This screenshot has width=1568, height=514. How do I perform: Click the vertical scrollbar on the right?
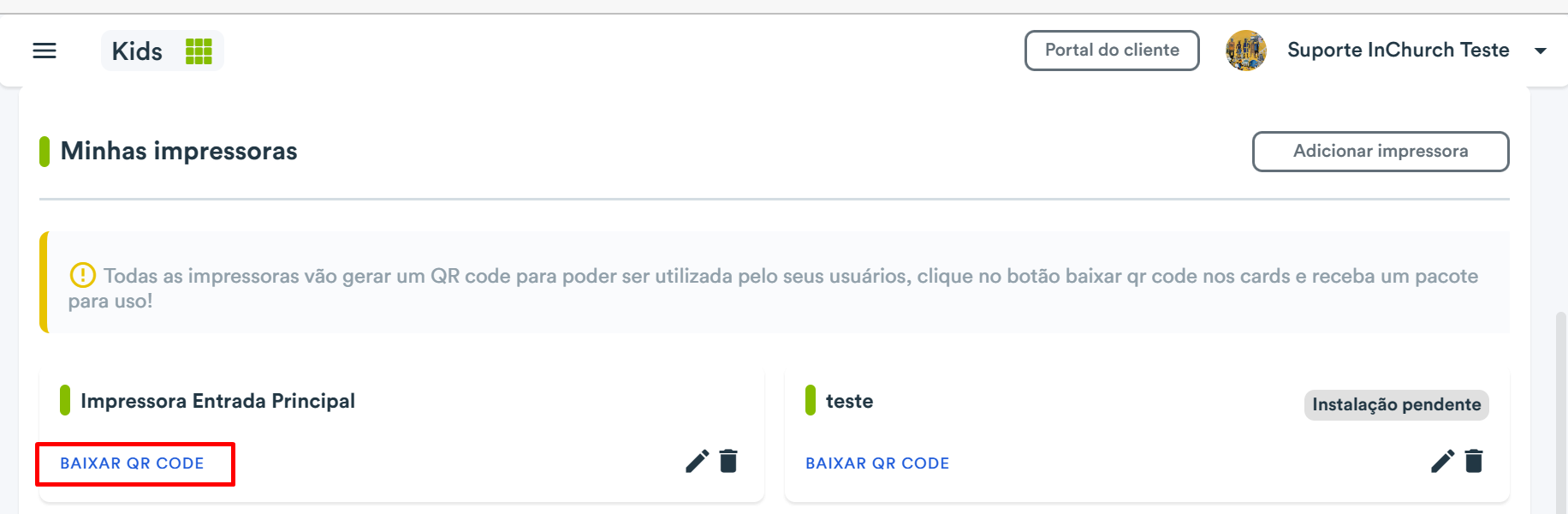1561,413
